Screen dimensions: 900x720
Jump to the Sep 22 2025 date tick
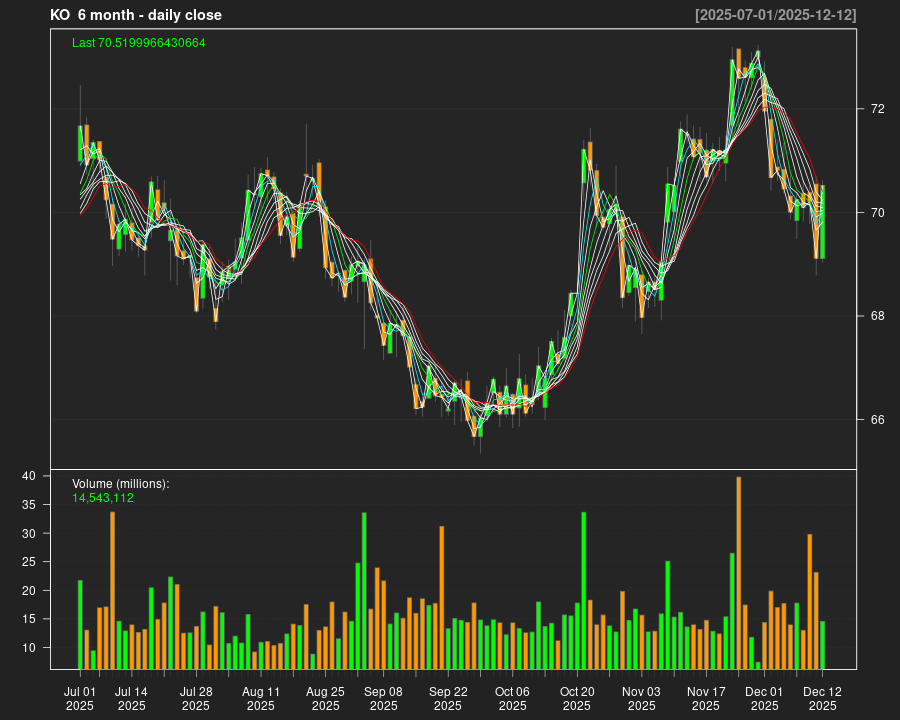pos(448,698)
